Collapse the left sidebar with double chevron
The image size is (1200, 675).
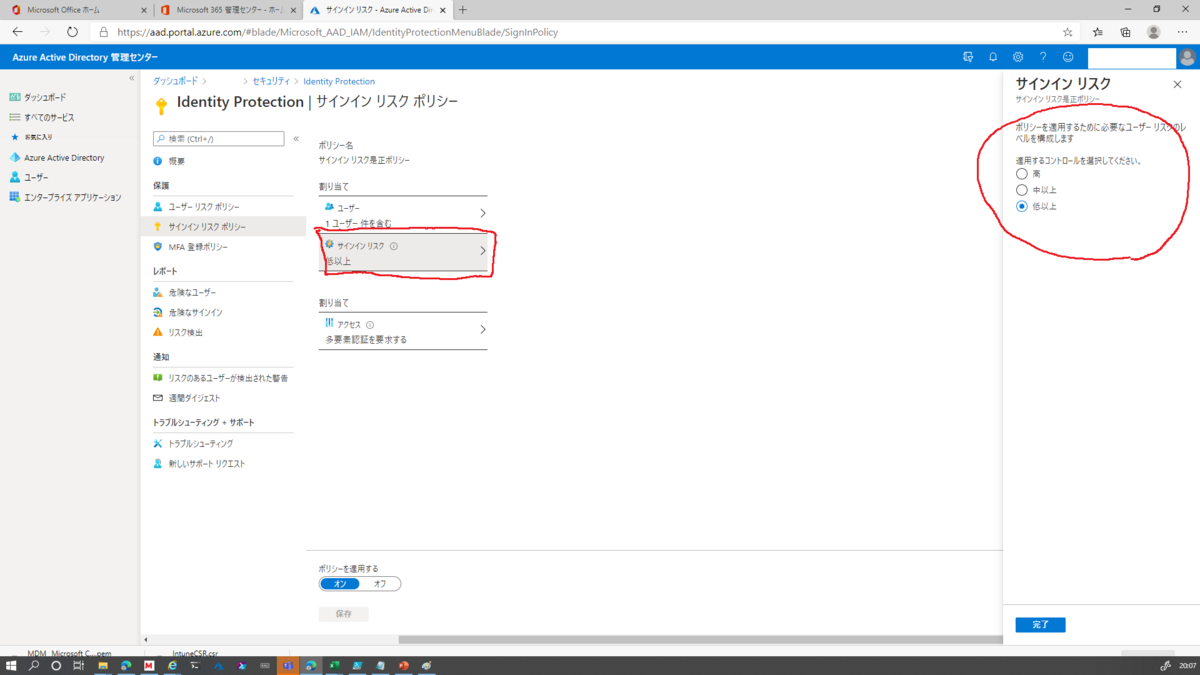pos(132,78)
